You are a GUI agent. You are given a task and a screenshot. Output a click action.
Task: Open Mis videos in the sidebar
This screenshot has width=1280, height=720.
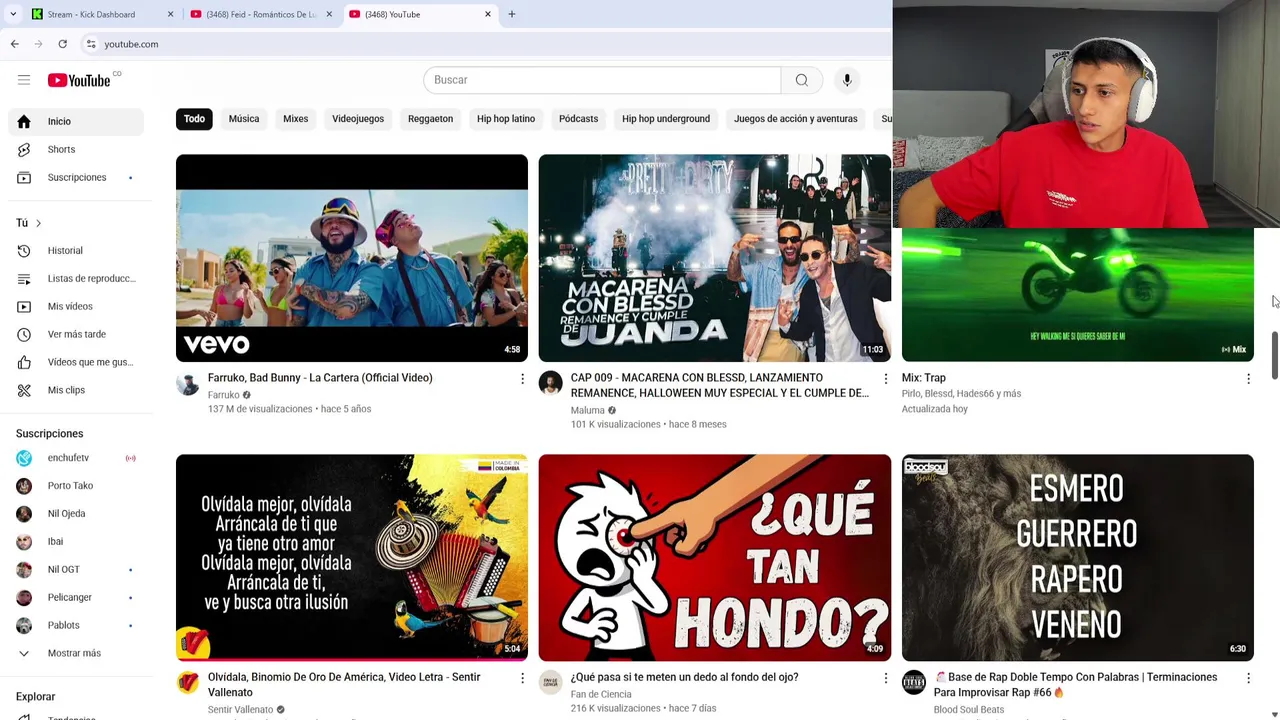coord(76,306)
